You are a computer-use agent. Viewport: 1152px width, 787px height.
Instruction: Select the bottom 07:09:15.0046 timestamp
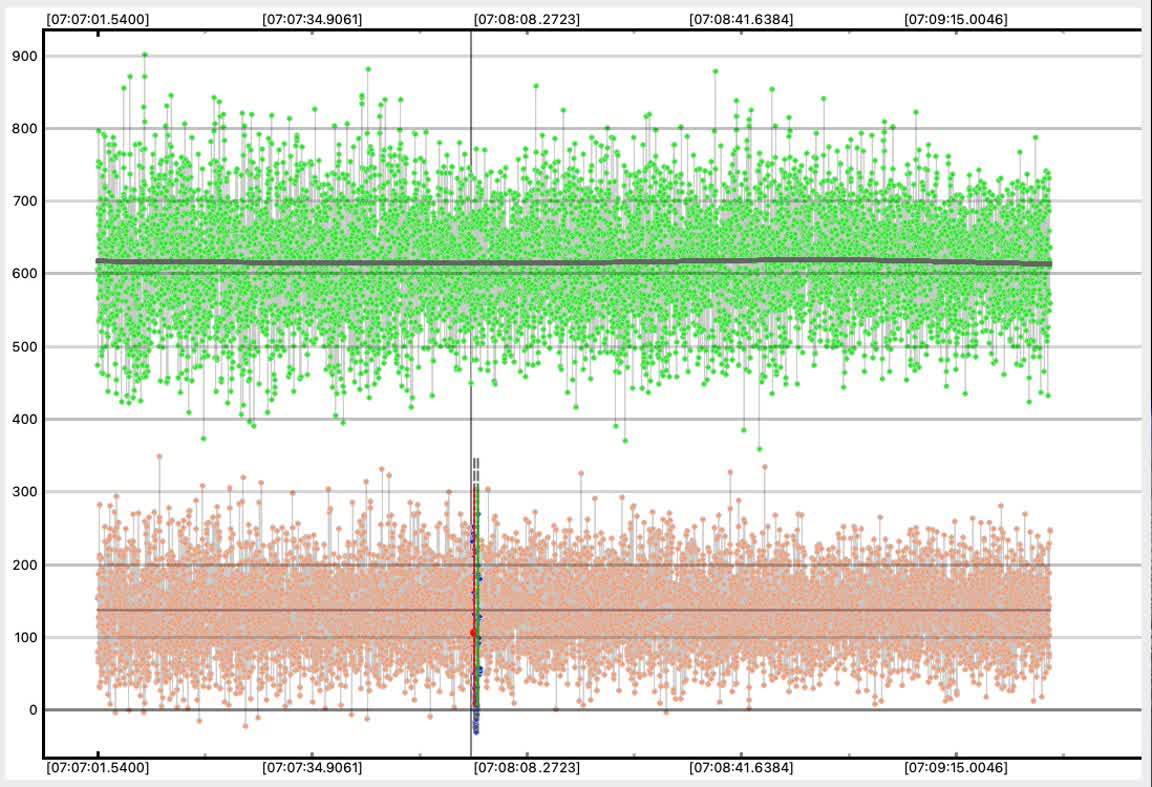coord(955,768)
